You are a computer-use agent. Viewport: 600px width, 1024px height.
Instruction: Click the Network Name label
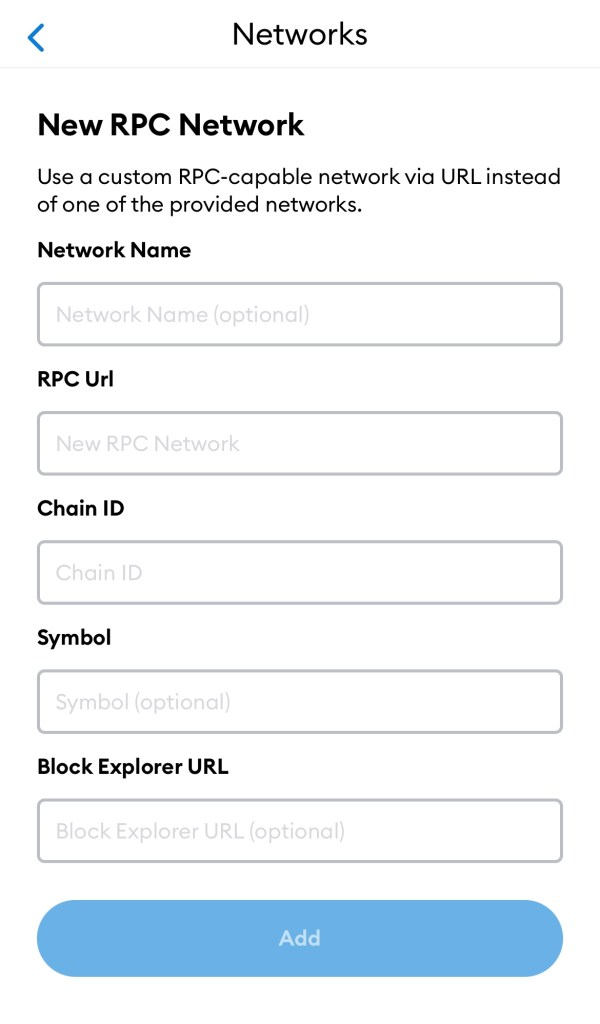point(114,250)
